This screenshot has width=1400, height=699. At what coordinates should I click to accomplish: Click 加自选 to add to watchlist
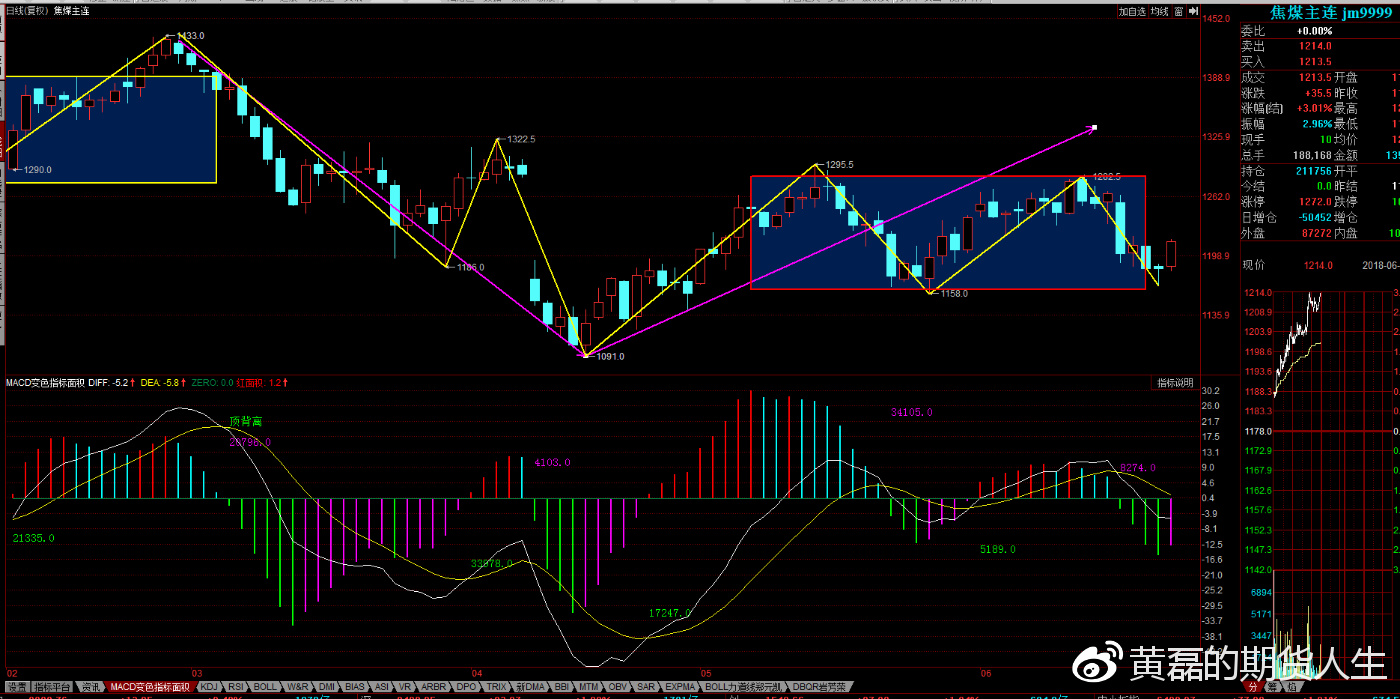click(1131, 11)
